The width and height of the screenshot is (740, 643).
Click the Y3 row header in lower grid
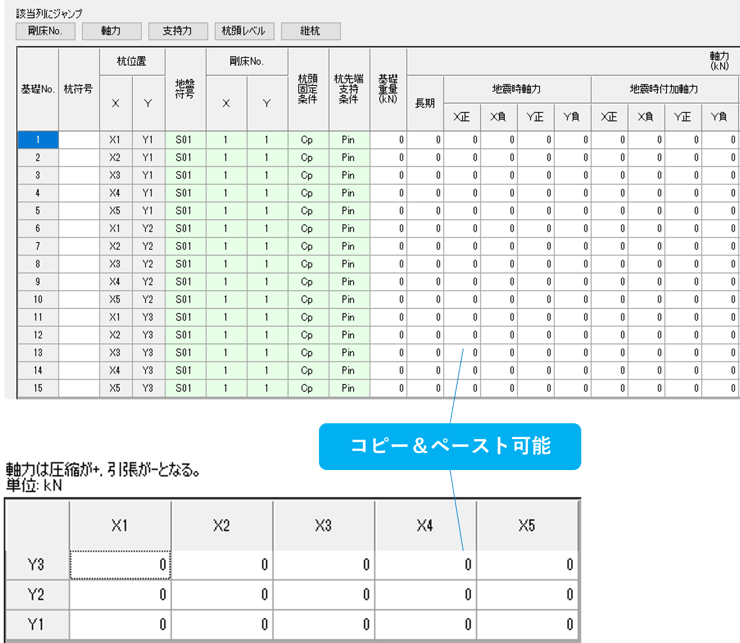pyautogui.click(x=37, y=565)
